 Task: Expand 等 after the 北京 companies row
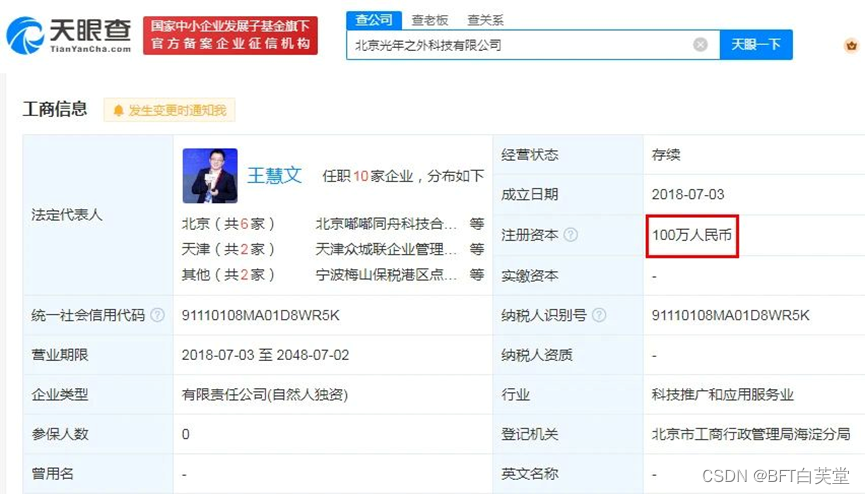pyautogui.click(x=477, y=224)
